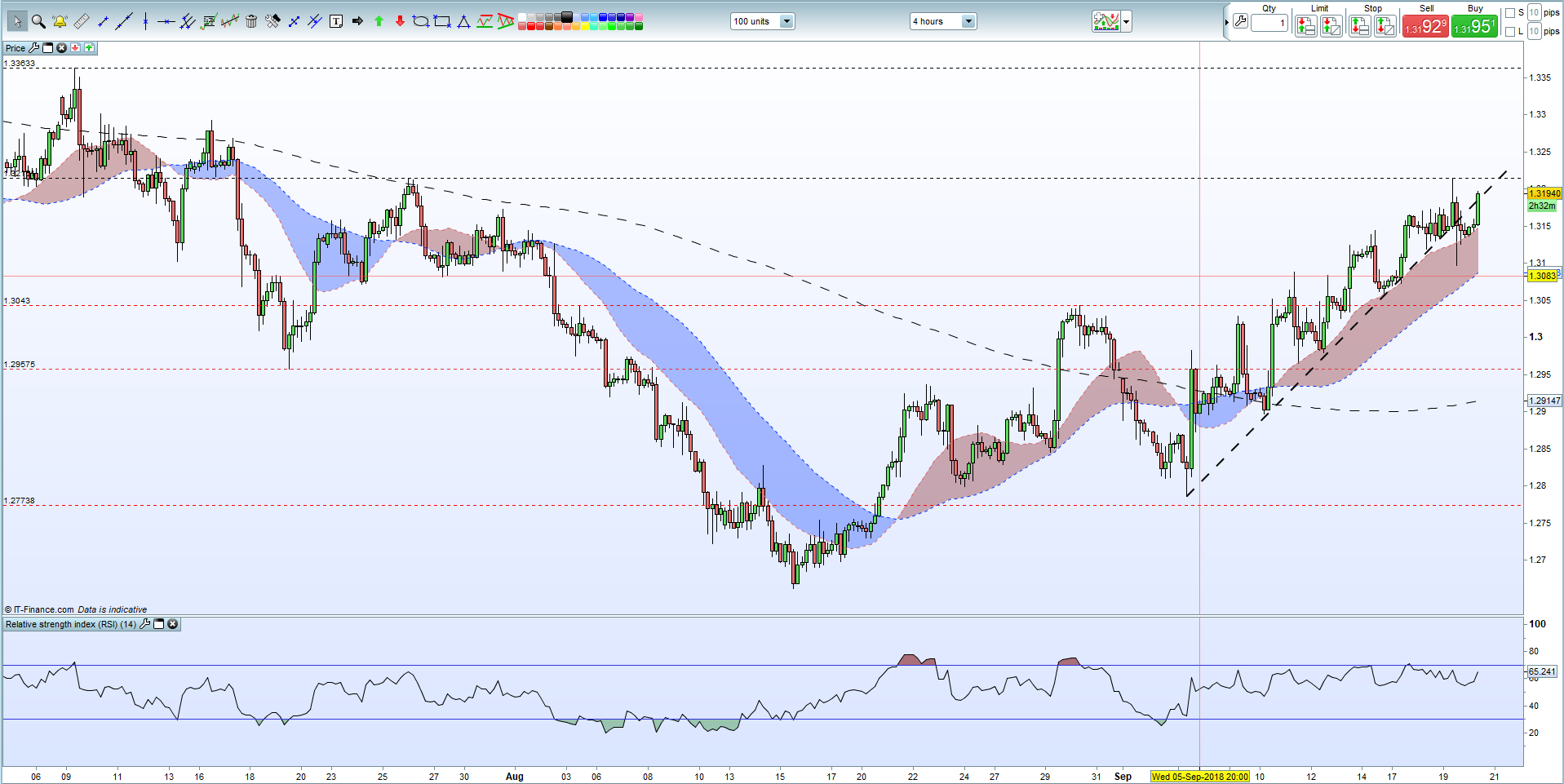
Task: Select the ruler measurement tool
Action: pos(81,21)
